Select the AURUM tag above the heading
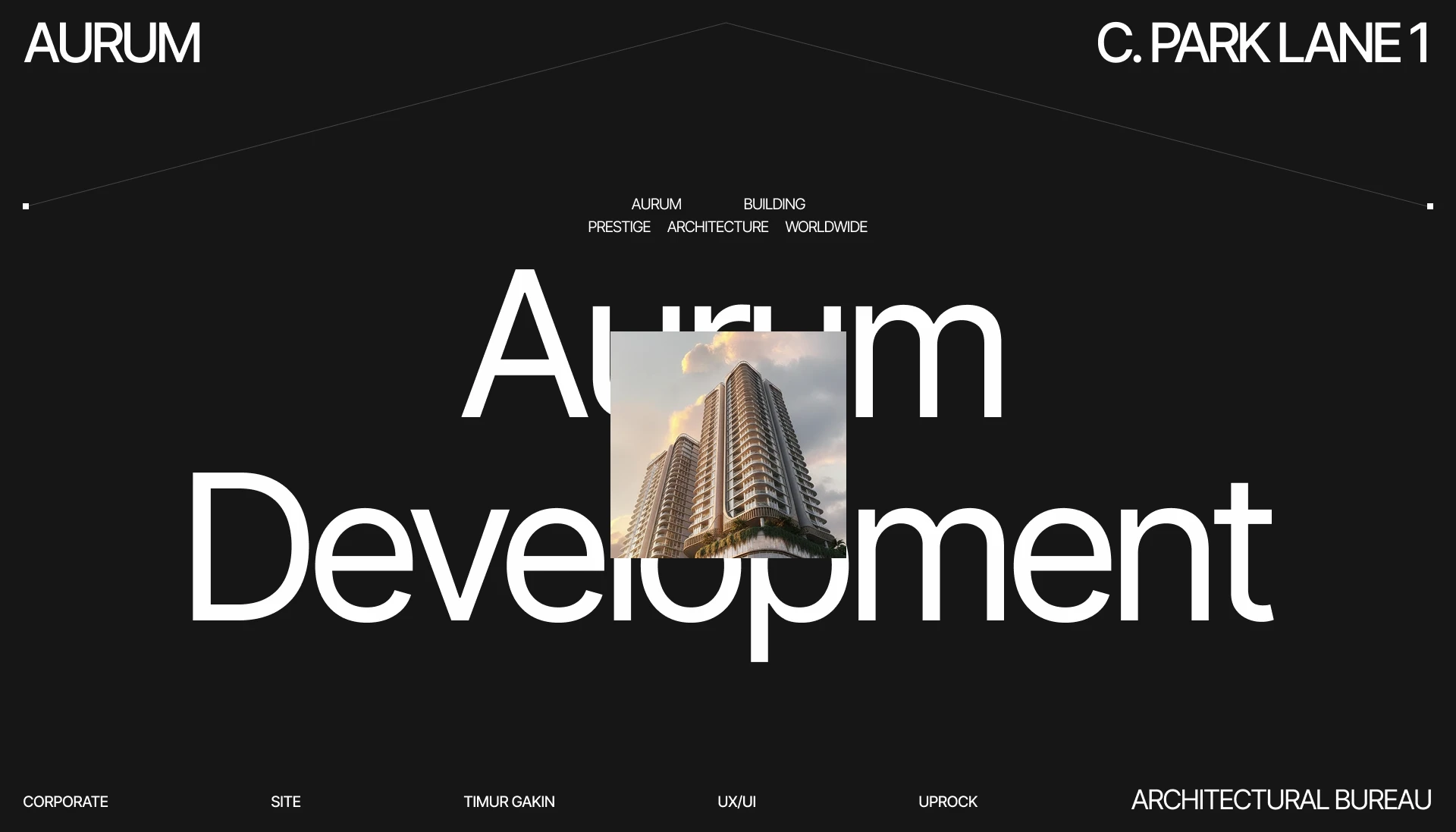The height and width of the screenshot is (832, 1456). (657, 204)
